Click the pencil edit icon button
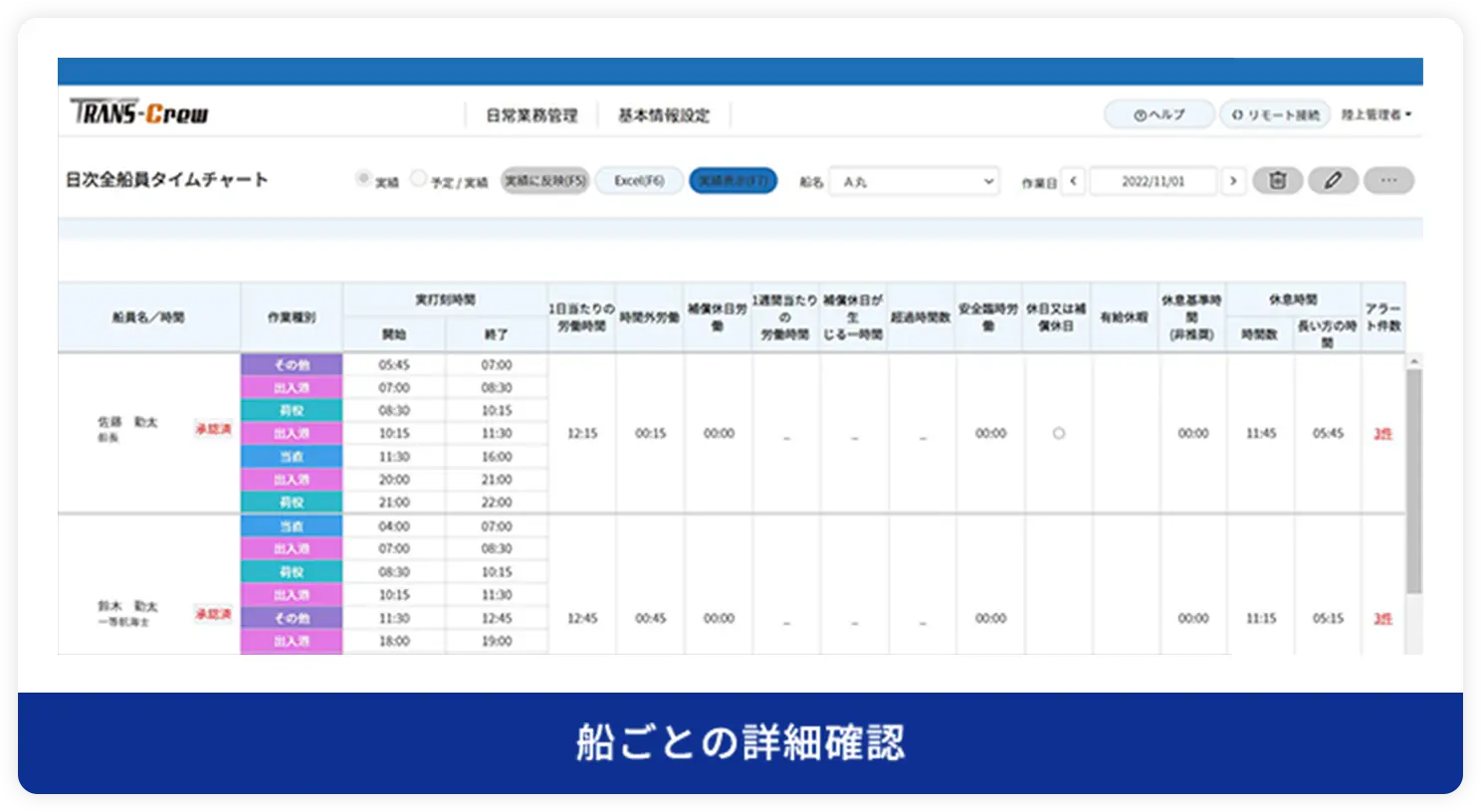Viewport: 1481px width, 812px height. [1333, 180]
